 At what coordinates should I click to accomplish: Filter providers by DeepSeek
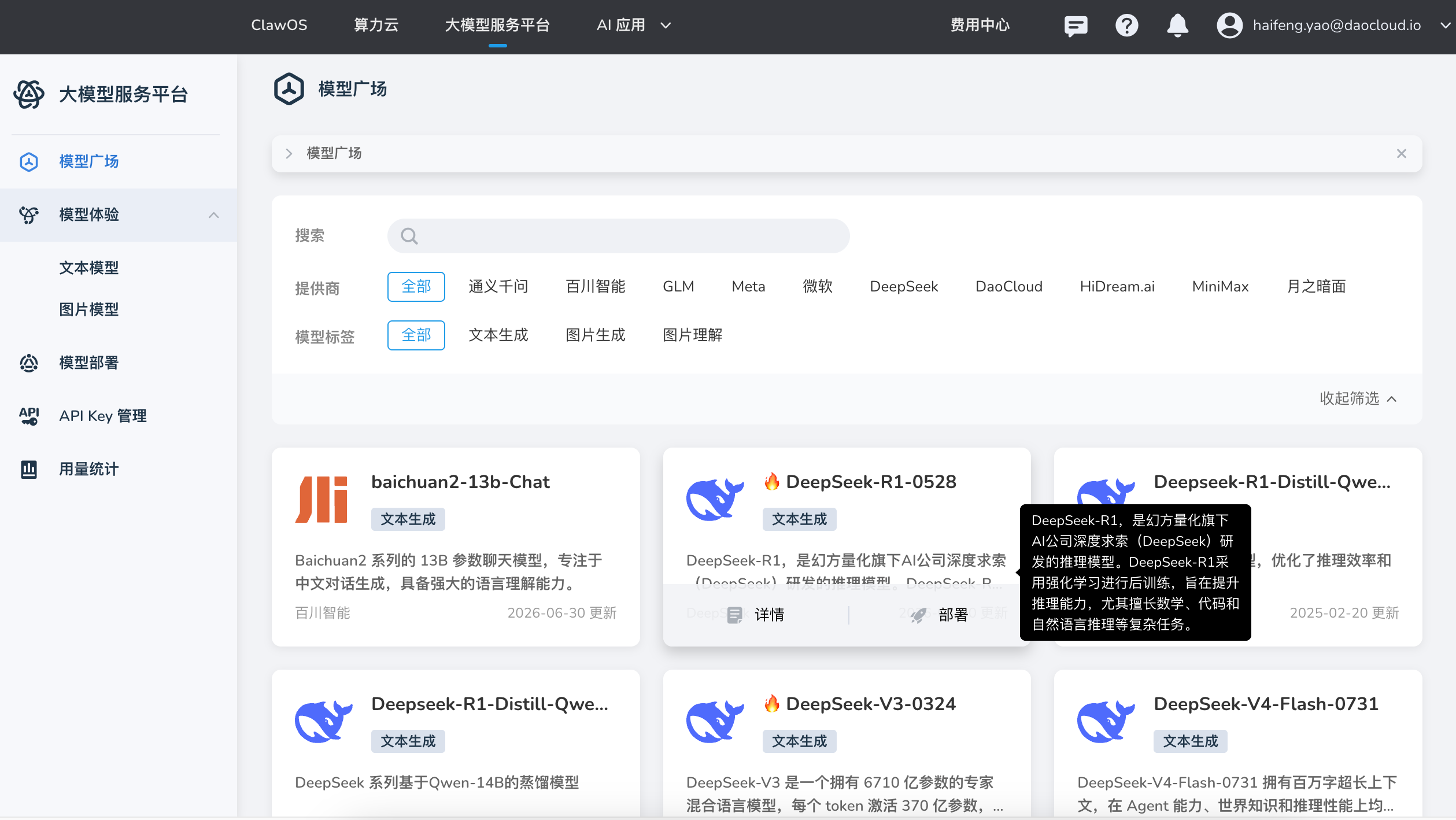(904, 287)
